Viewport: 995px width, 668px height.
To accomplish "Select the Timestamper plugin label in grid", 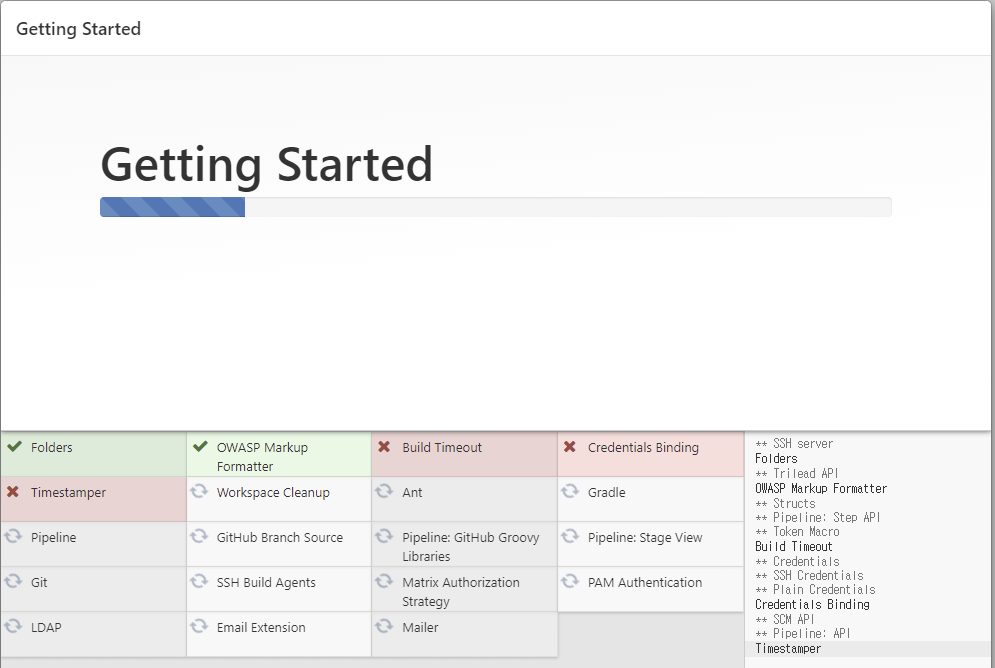I will click(x=68, y=492).
